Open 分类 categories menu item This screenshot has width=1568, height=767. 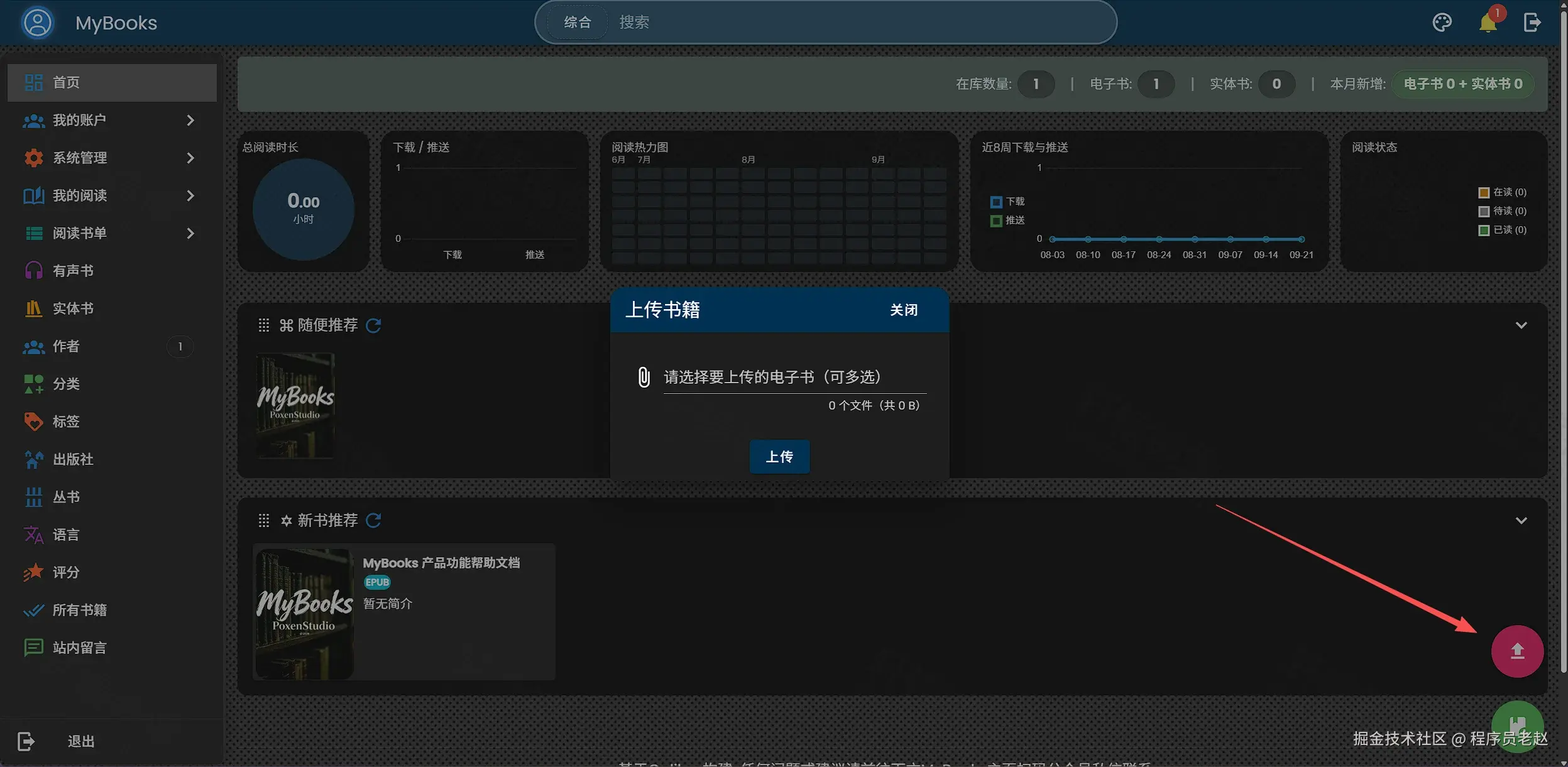tap(112, 384)
